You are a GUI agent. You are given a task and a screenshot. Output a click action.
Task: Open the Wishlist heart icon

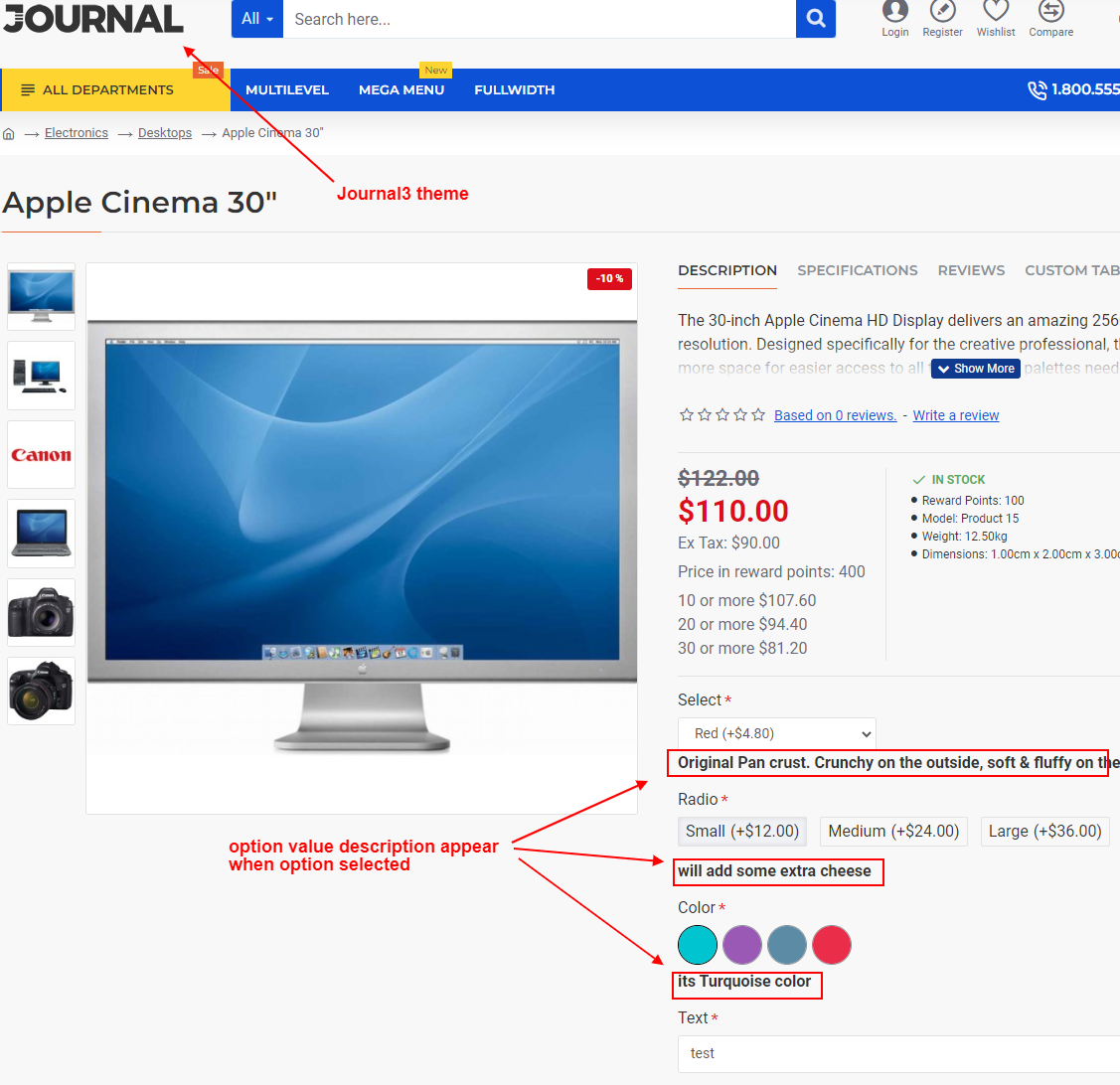[996, 11]
